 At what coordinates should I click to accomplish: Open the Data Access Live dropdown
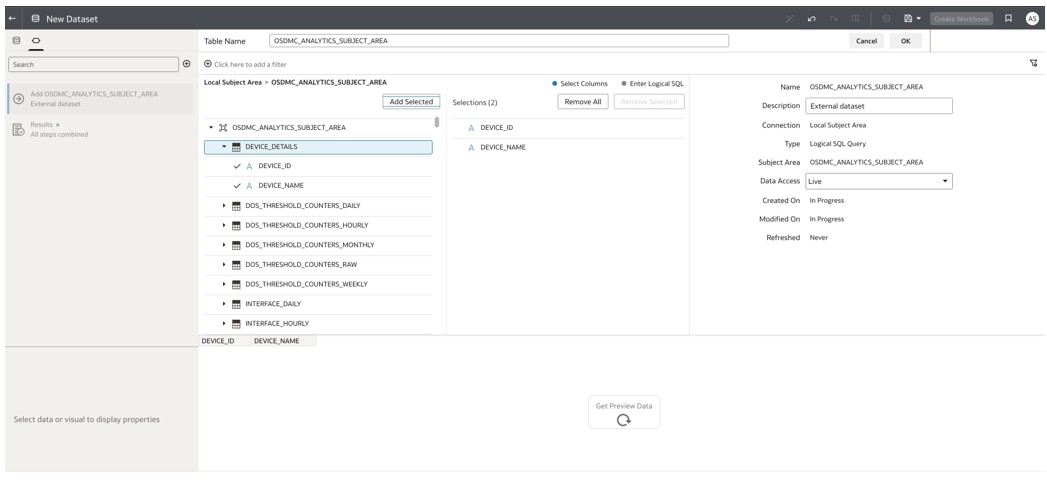click(x=879, y=181)
